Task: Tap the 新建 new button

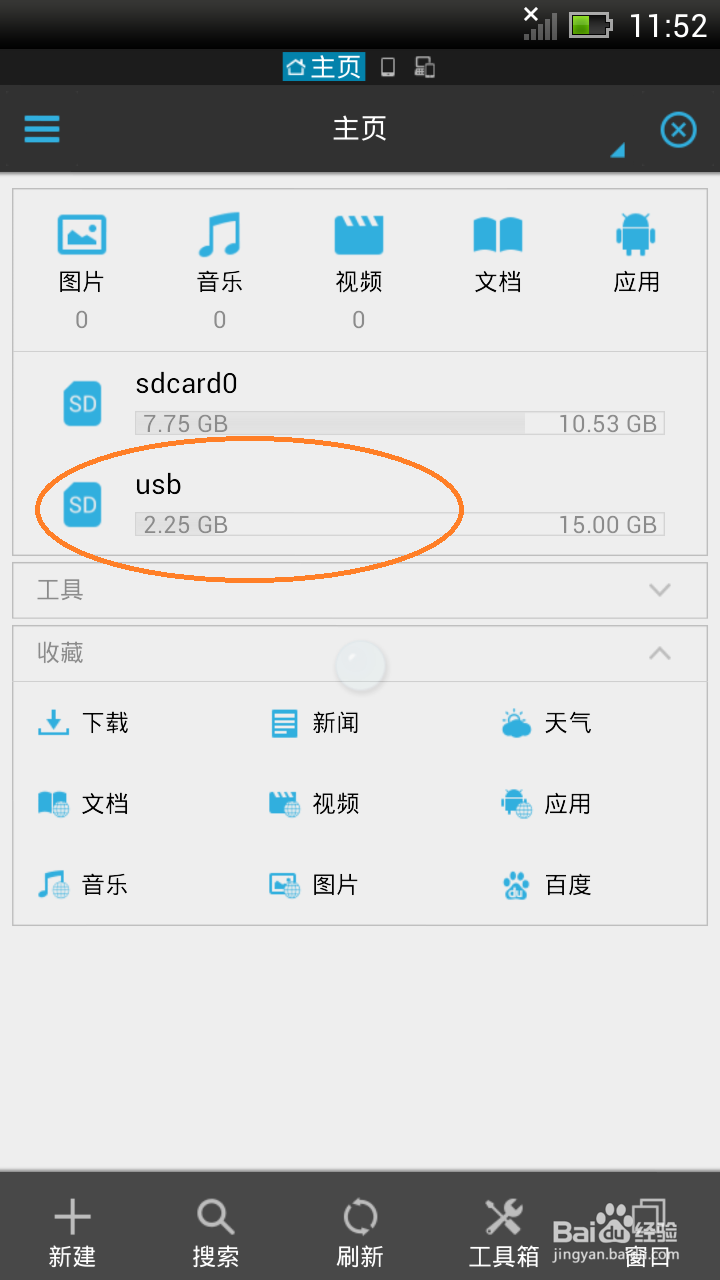Action: point(72,1231)
